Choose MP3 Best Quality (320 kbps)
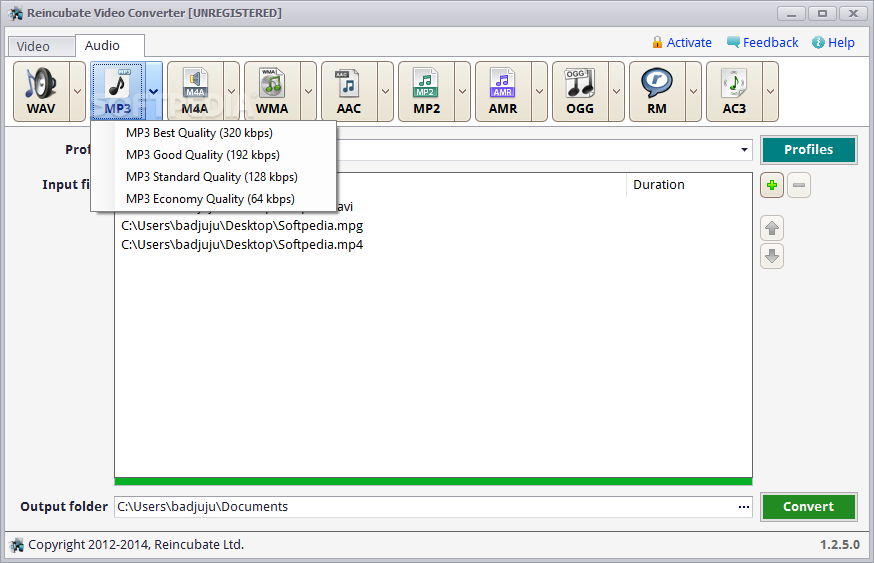874x563 pixels. [x=213, y=133]
